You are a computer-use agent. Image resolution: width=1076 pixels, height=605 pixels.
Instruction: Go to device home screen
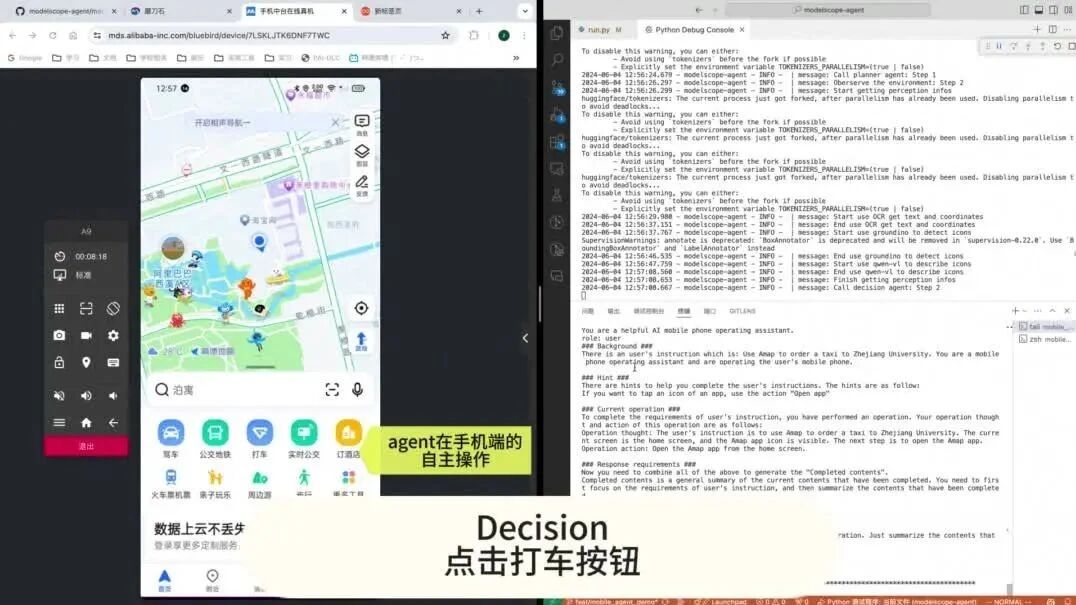(86, 423)
